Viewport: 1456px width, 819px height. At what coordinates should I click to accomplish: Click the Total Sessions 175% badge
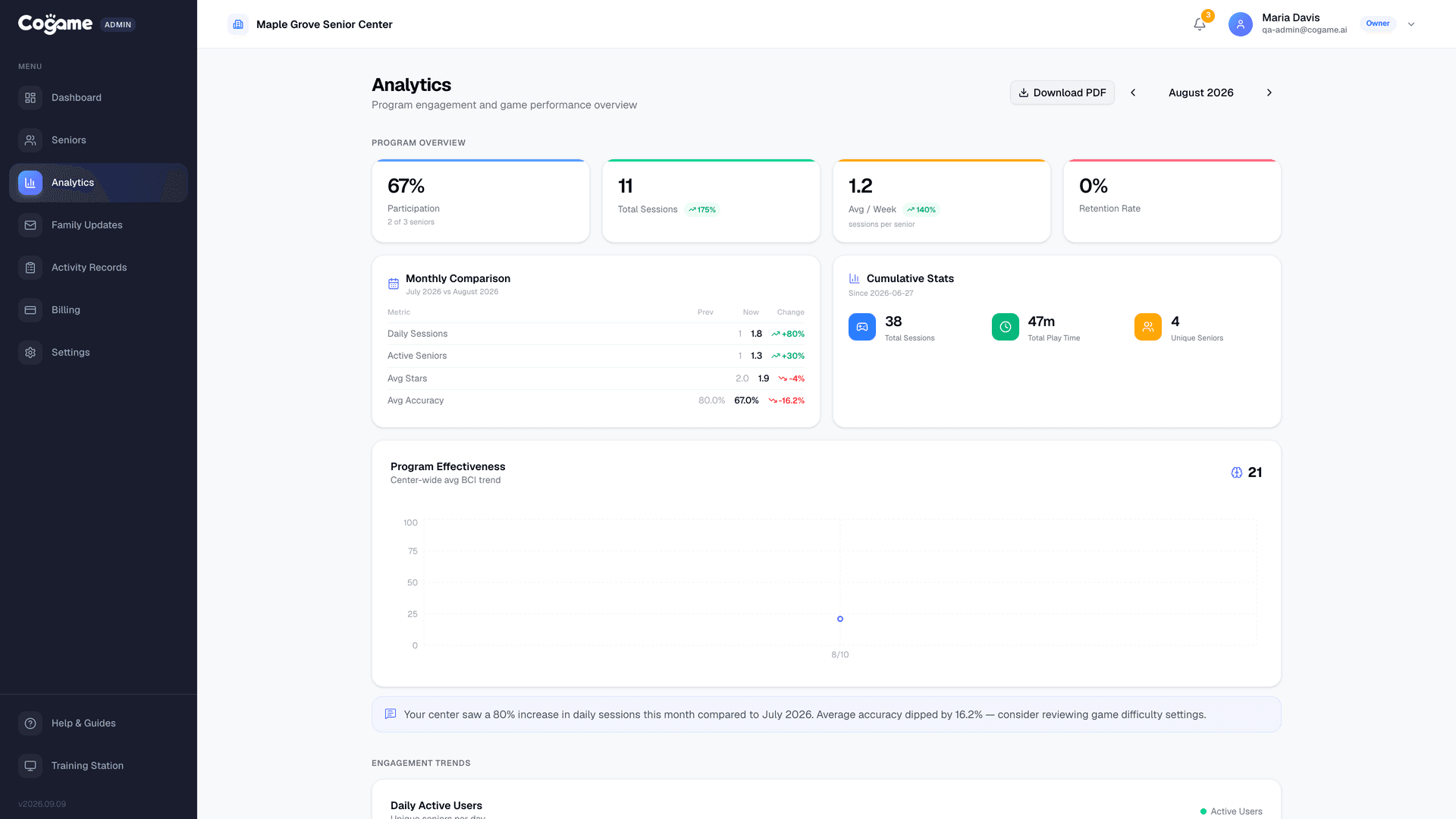tap(702, 210)
